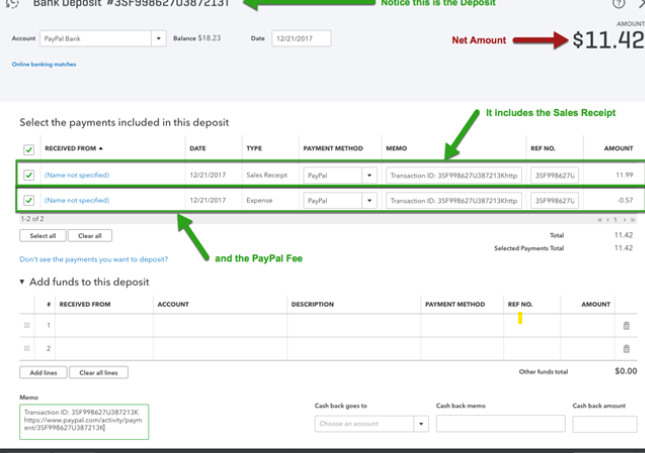The width and height of the screenshot is (645, 453).
Task: Click the Memo column header
Action: (396, 148)
